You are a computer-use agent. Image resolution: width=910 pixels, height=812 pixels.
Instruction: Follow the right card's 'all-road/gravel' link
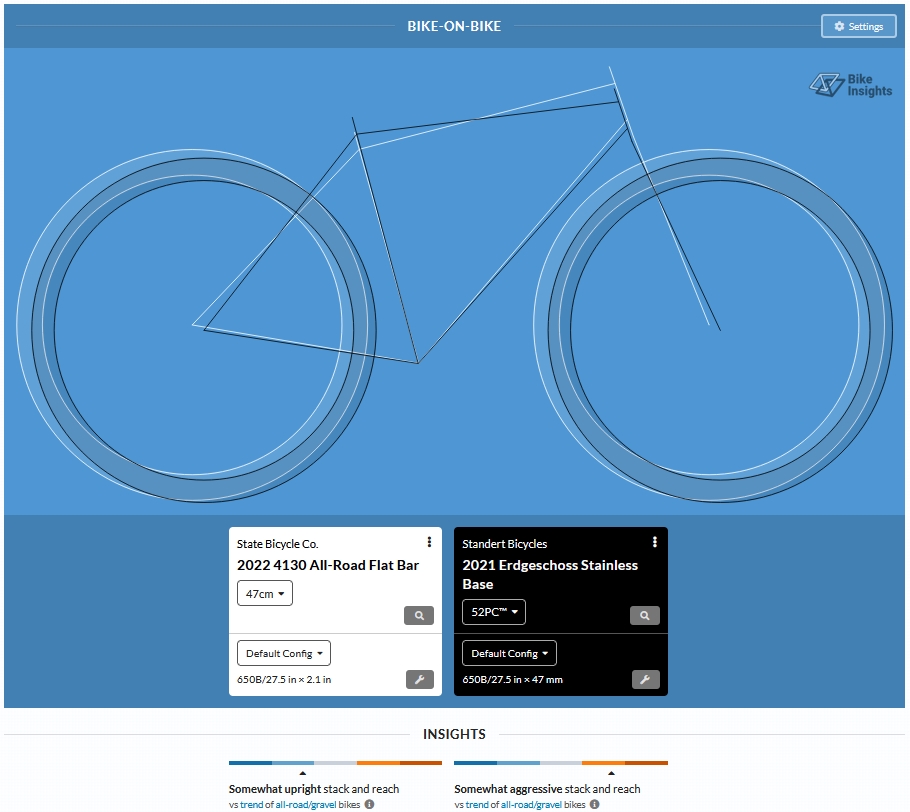point(531,804)
